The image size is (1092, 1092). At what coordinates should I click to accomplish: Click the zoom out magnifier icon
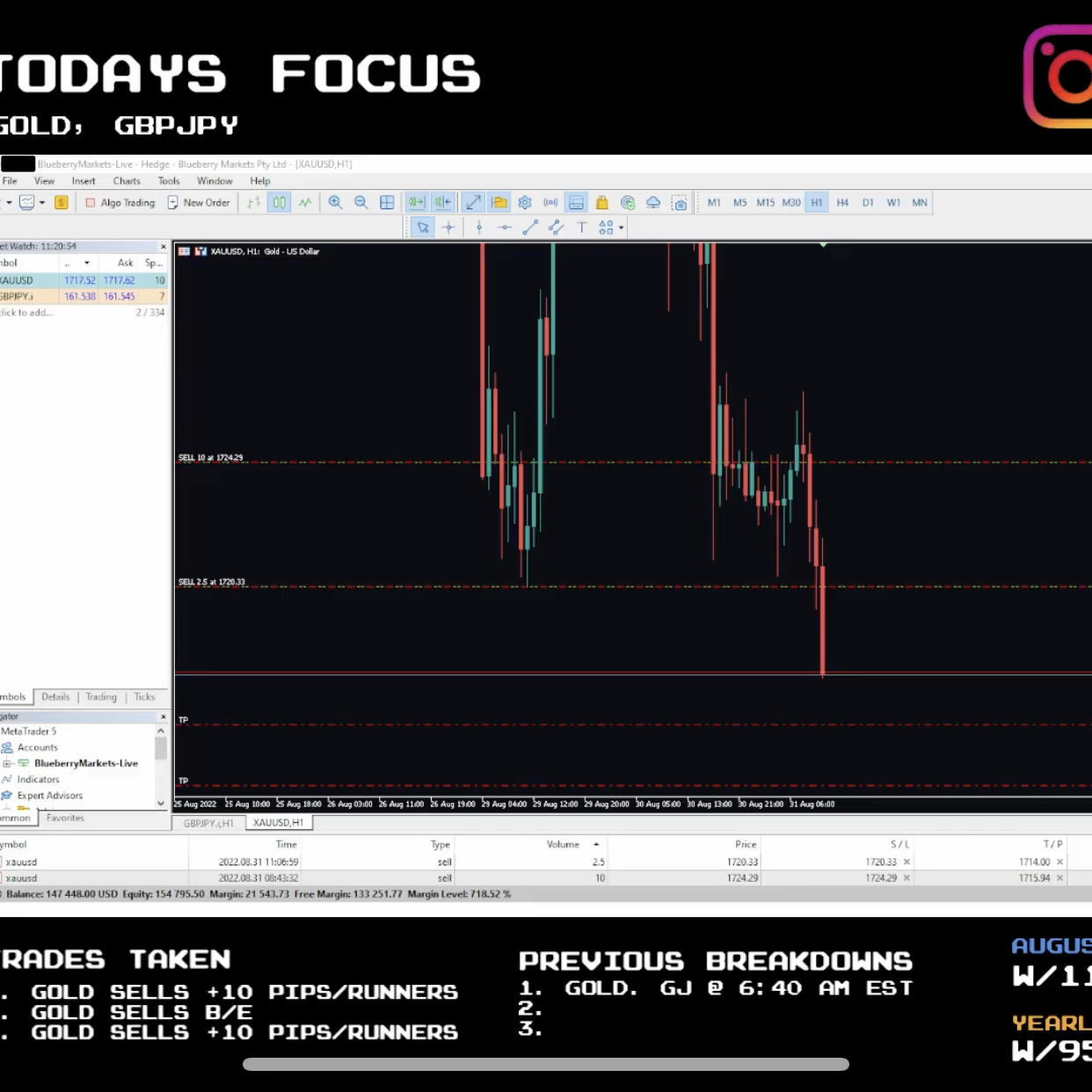(x=360, y=202)
